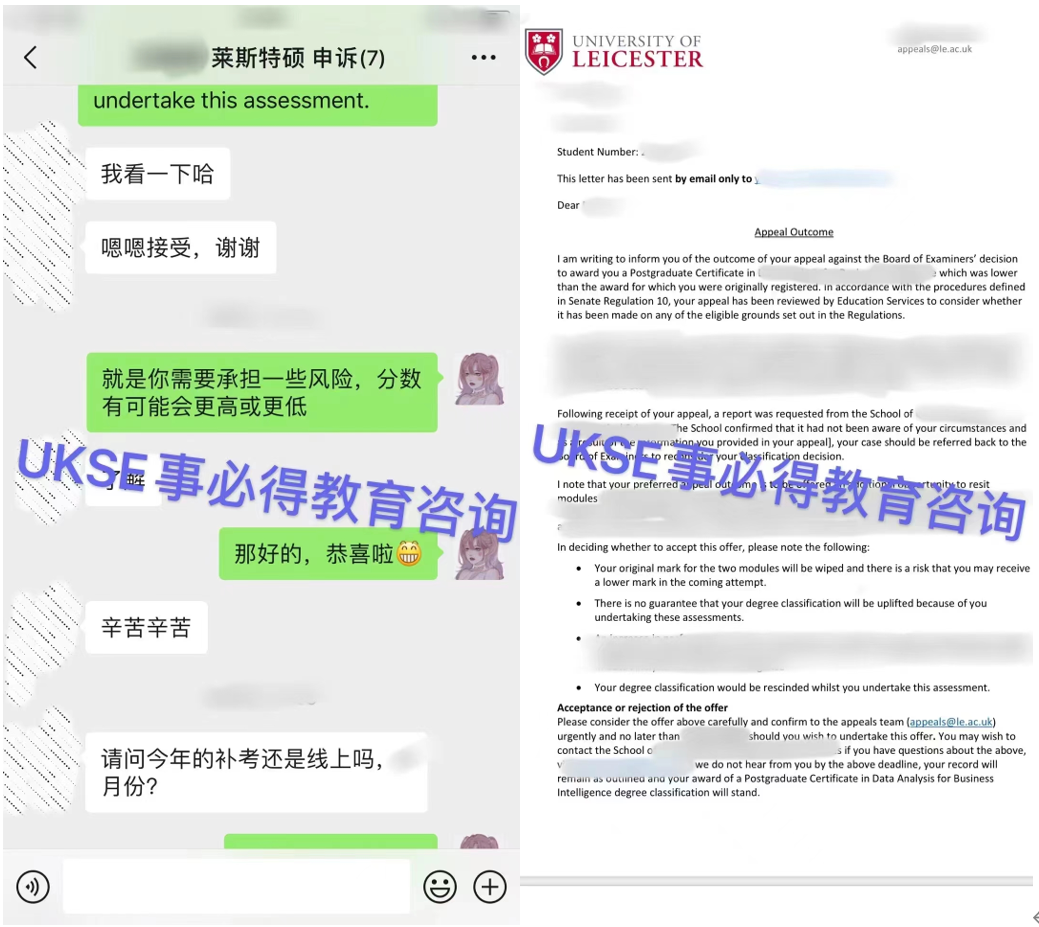Open the three-dot chat options menu

[x=483, y=58]
